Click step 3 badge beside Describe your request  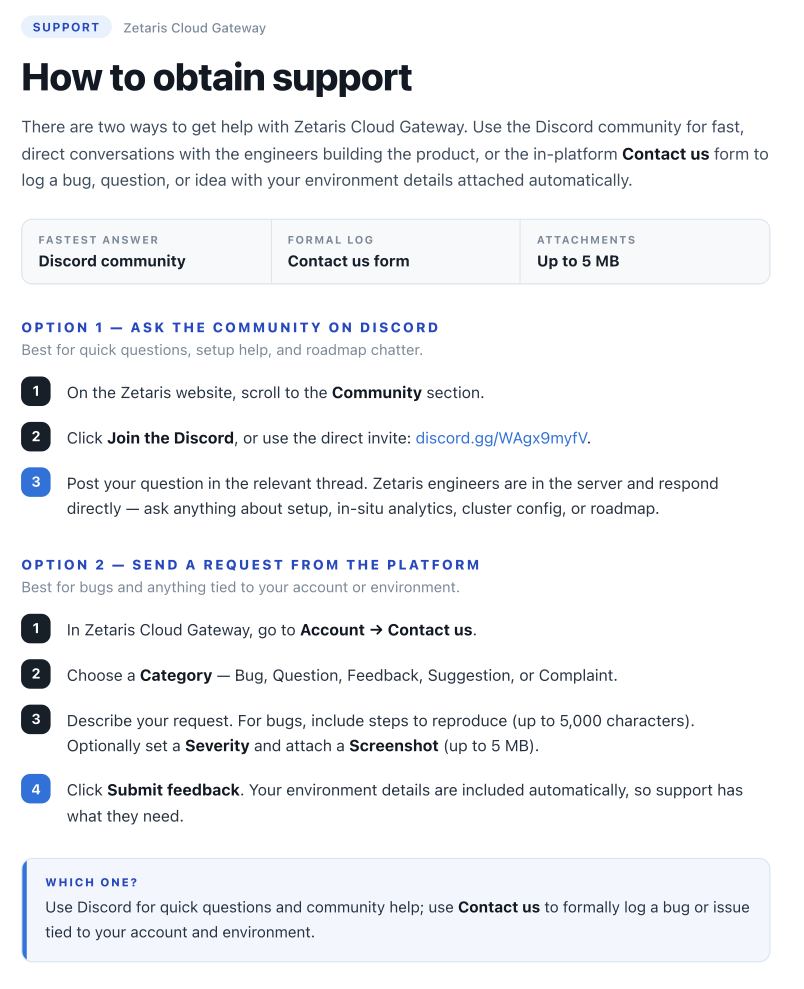36,719
